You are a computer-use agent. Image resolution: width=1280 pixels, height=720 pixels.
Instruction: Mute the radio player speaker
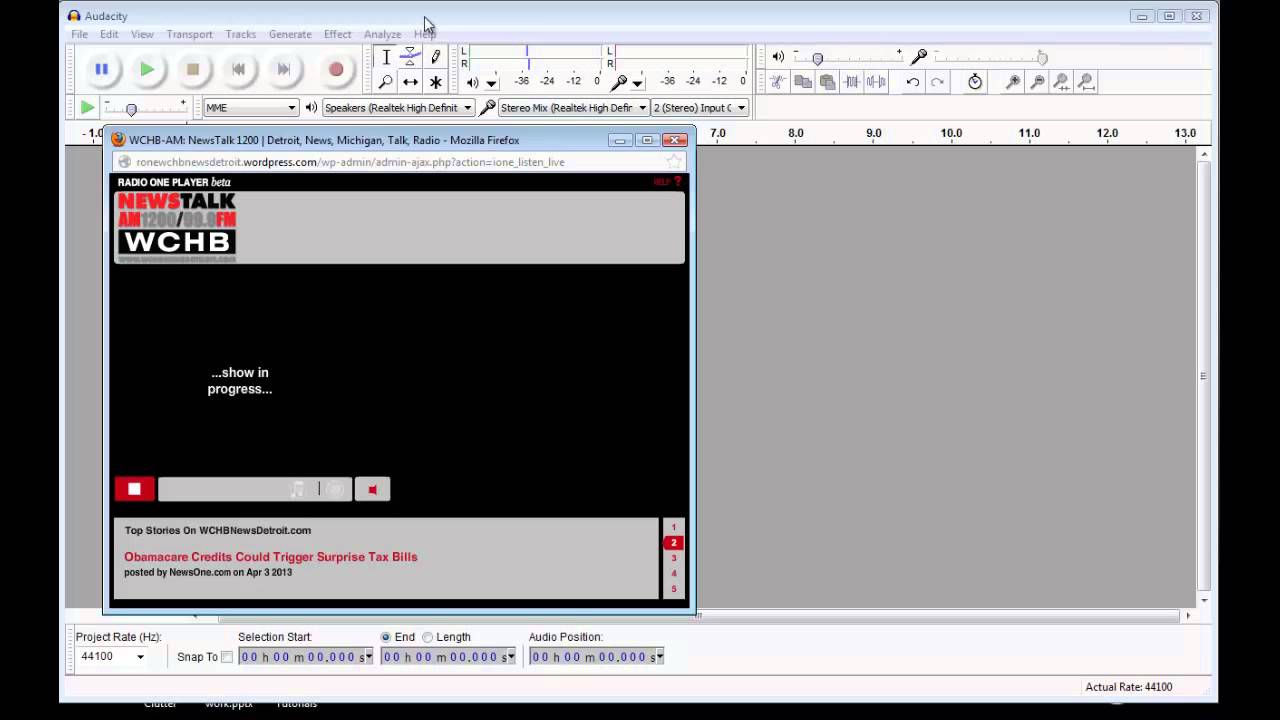tap(372, 489)
